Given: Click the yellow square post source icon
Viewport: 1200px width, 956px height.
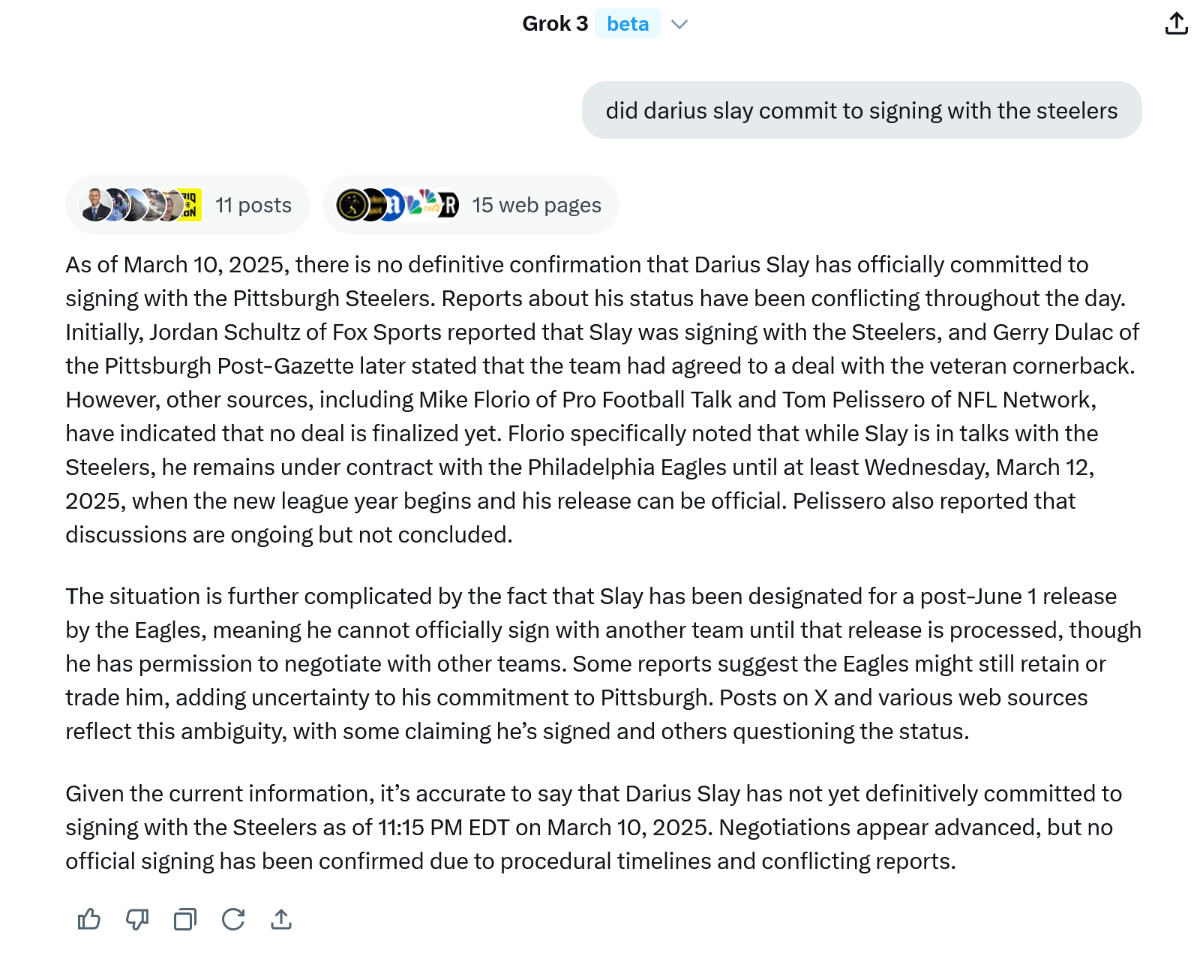Looking at the screenshot, I should coord(189,205).
